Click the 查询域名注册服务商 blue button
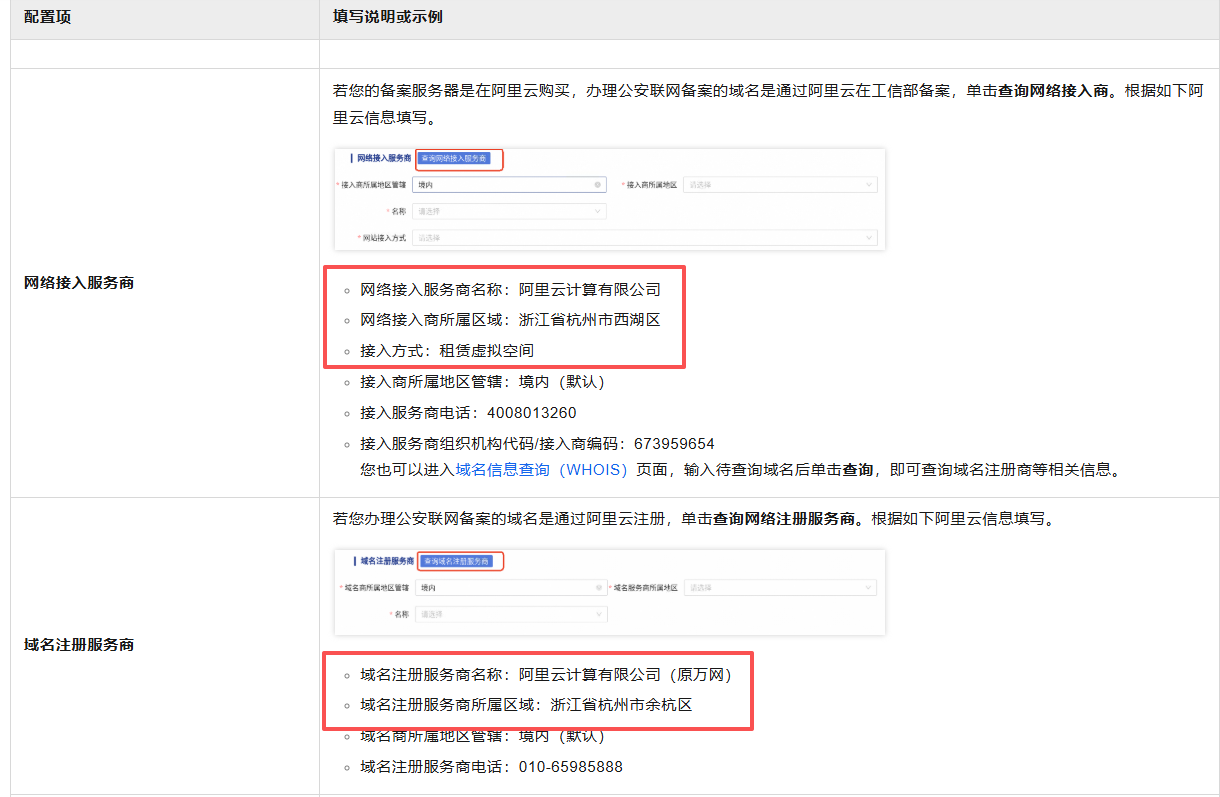The width and height of the screenshot is (1220, 797). [457, 561]
